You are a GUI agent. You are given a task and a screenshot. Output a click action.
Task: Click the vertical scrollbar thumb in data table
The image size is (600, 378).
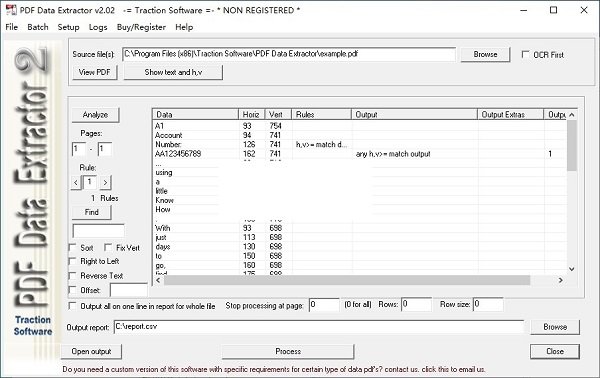(572, 145)
